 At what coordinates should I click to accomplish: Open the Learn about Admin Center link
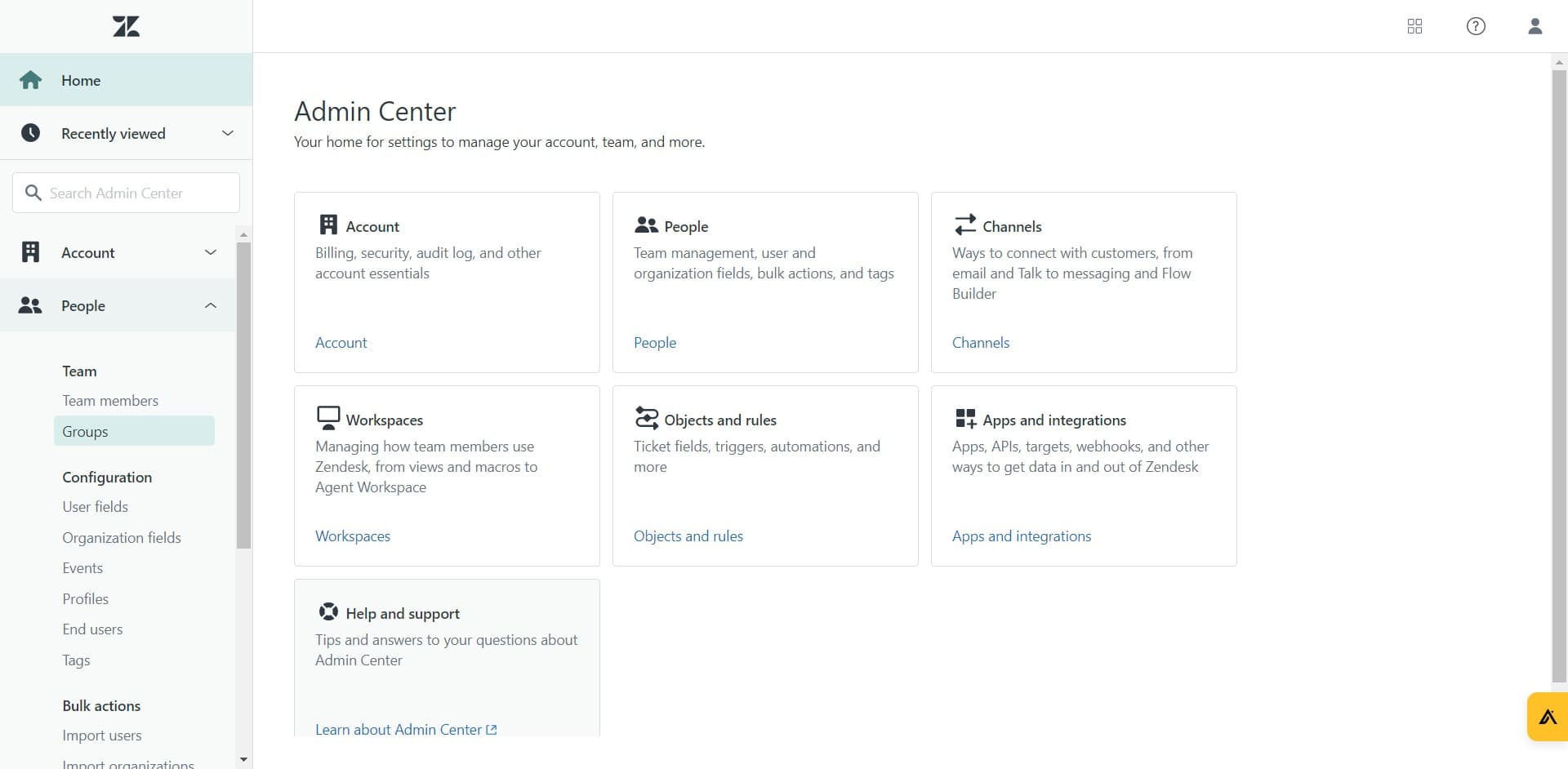(x=399, y=729)
